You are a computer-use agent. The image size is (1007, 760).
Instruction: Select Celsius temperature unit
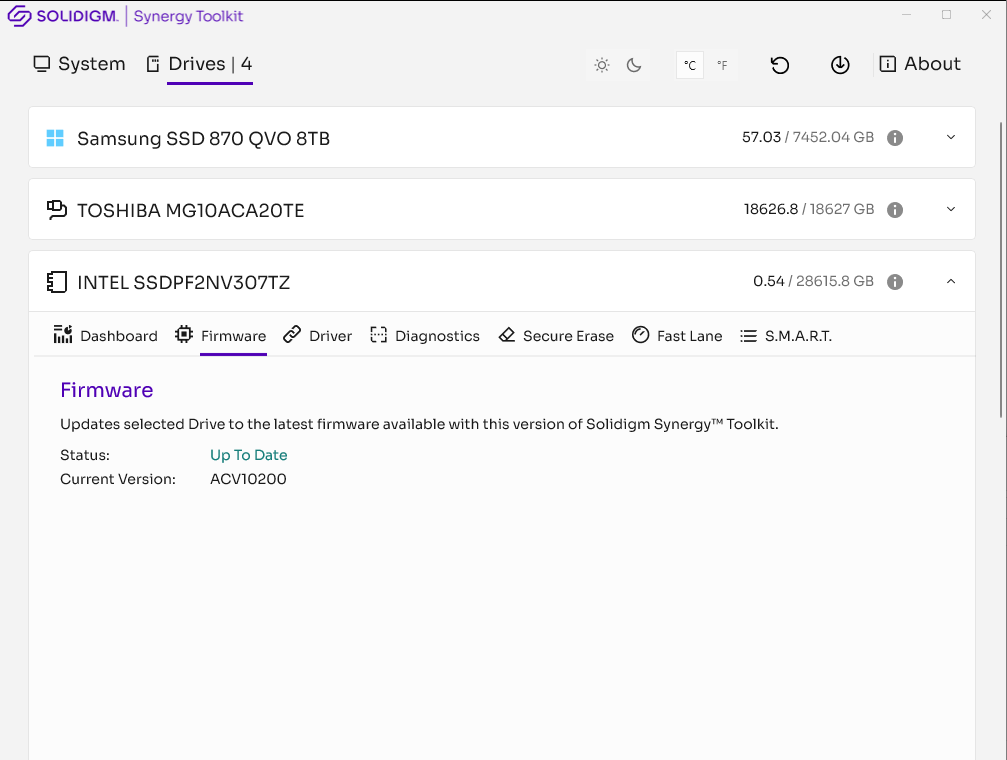(x=690, y=65)
